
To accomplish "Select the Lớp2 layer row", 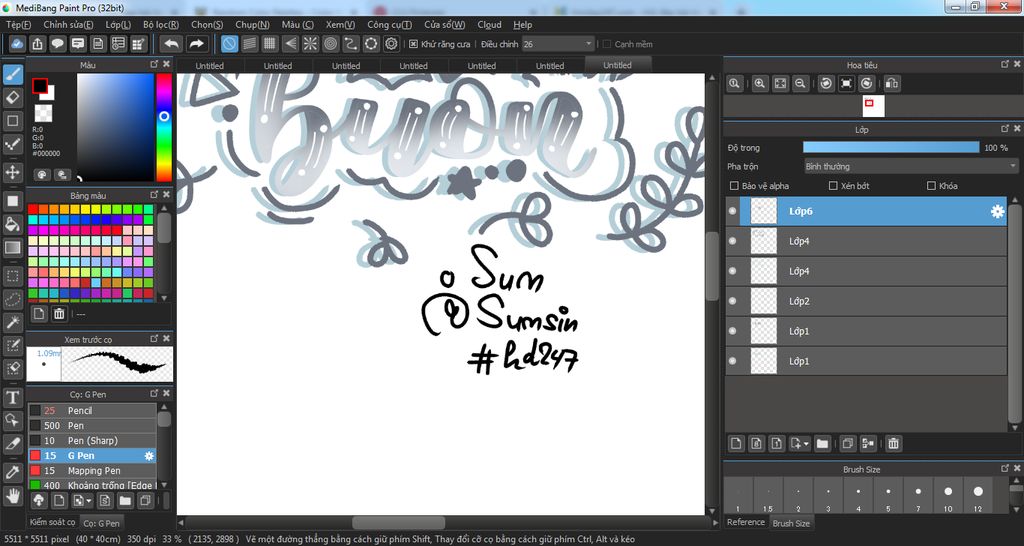I will tap(865, 301).
